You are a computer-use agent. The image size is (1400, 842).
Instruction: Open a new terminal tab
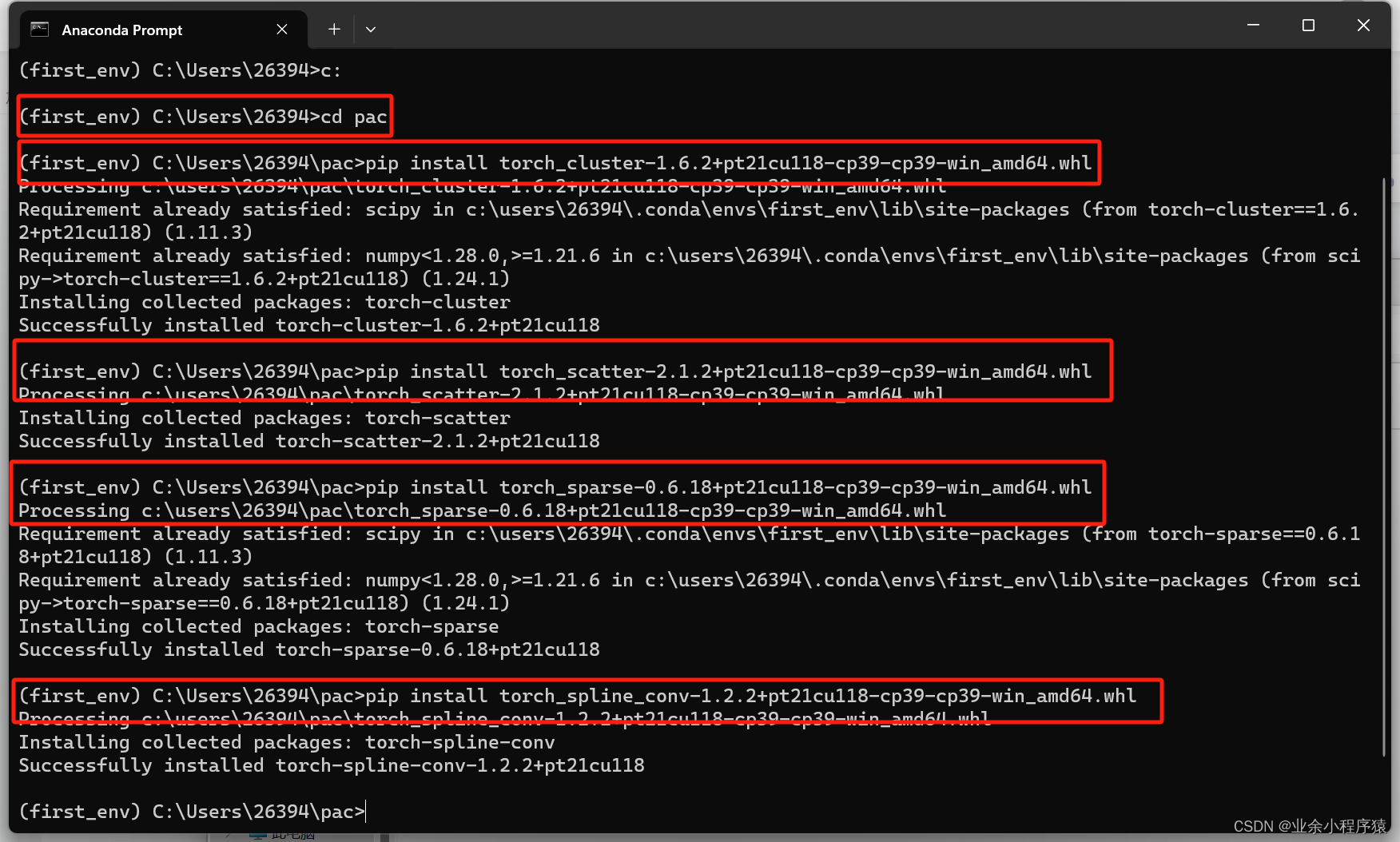pyautogui.click(x=333, y=29)
